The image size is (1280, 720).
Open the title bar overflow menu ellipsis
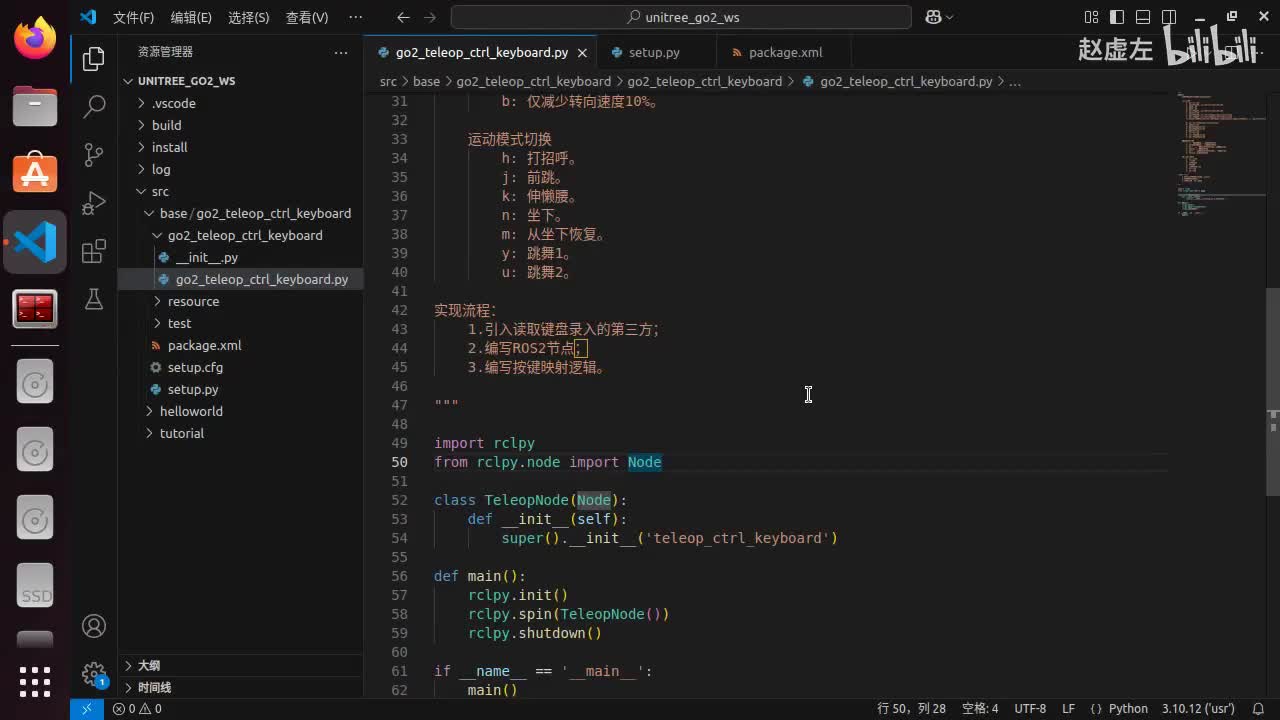[x=356, y=17]
